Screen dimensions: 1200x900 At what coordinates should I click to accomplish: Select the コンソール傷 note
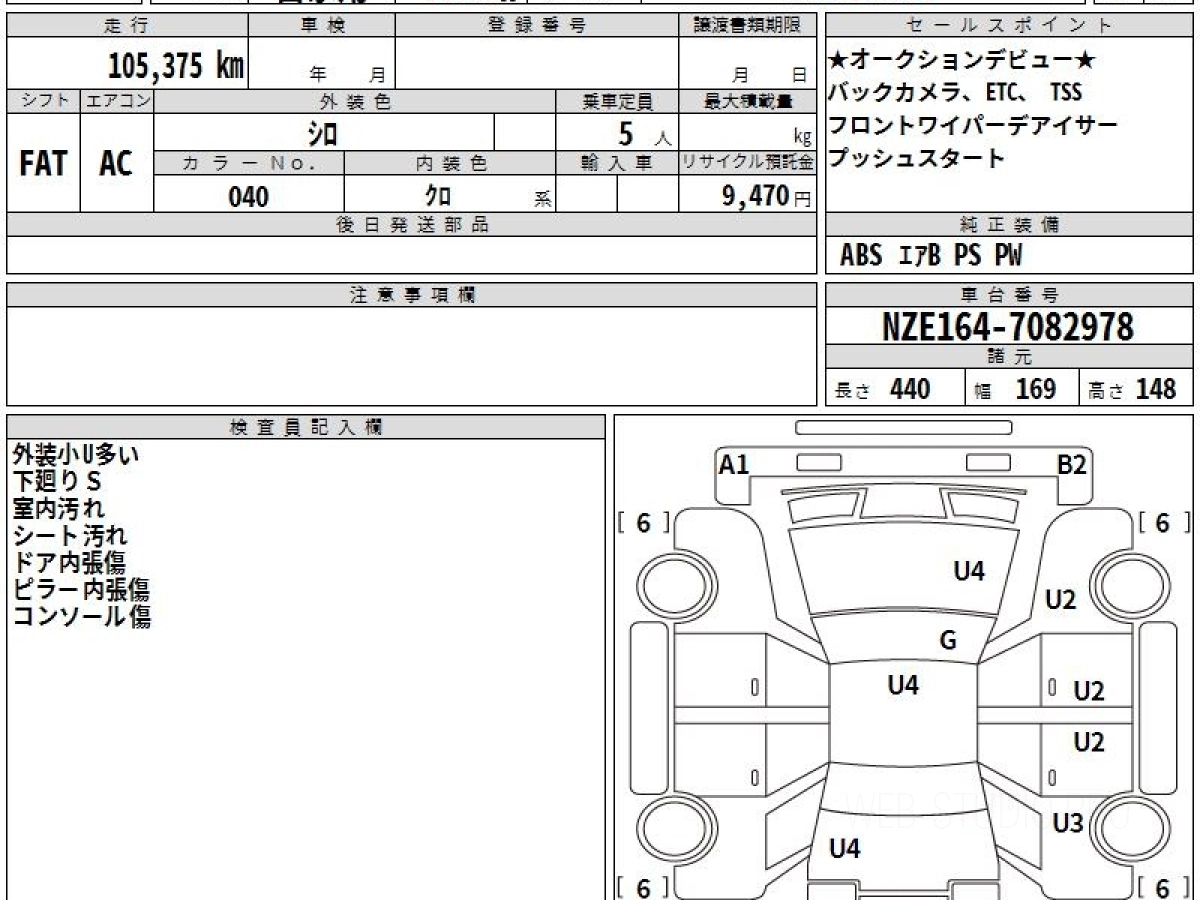coord(81,617)
